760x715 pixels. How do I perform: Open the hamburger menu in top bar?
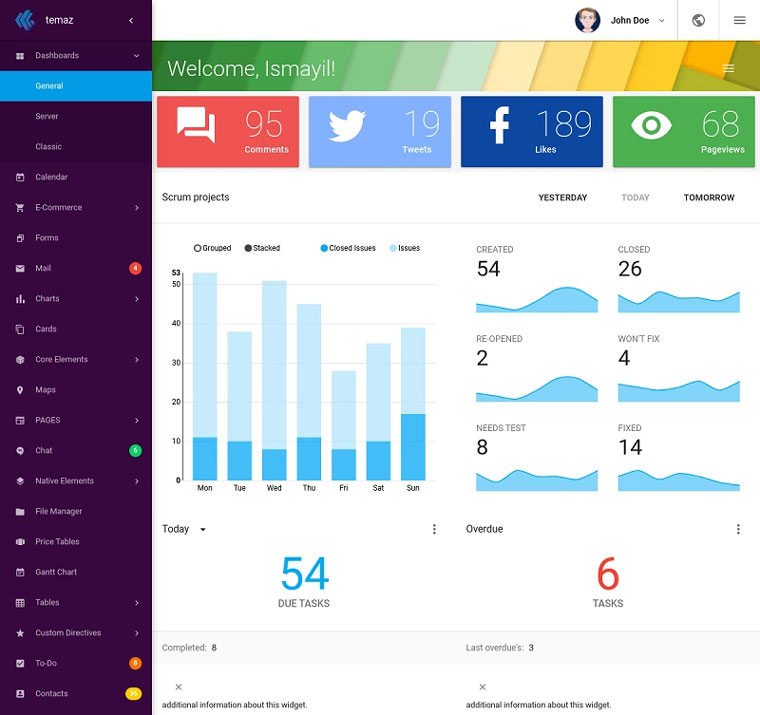click(x=739, y=20)
